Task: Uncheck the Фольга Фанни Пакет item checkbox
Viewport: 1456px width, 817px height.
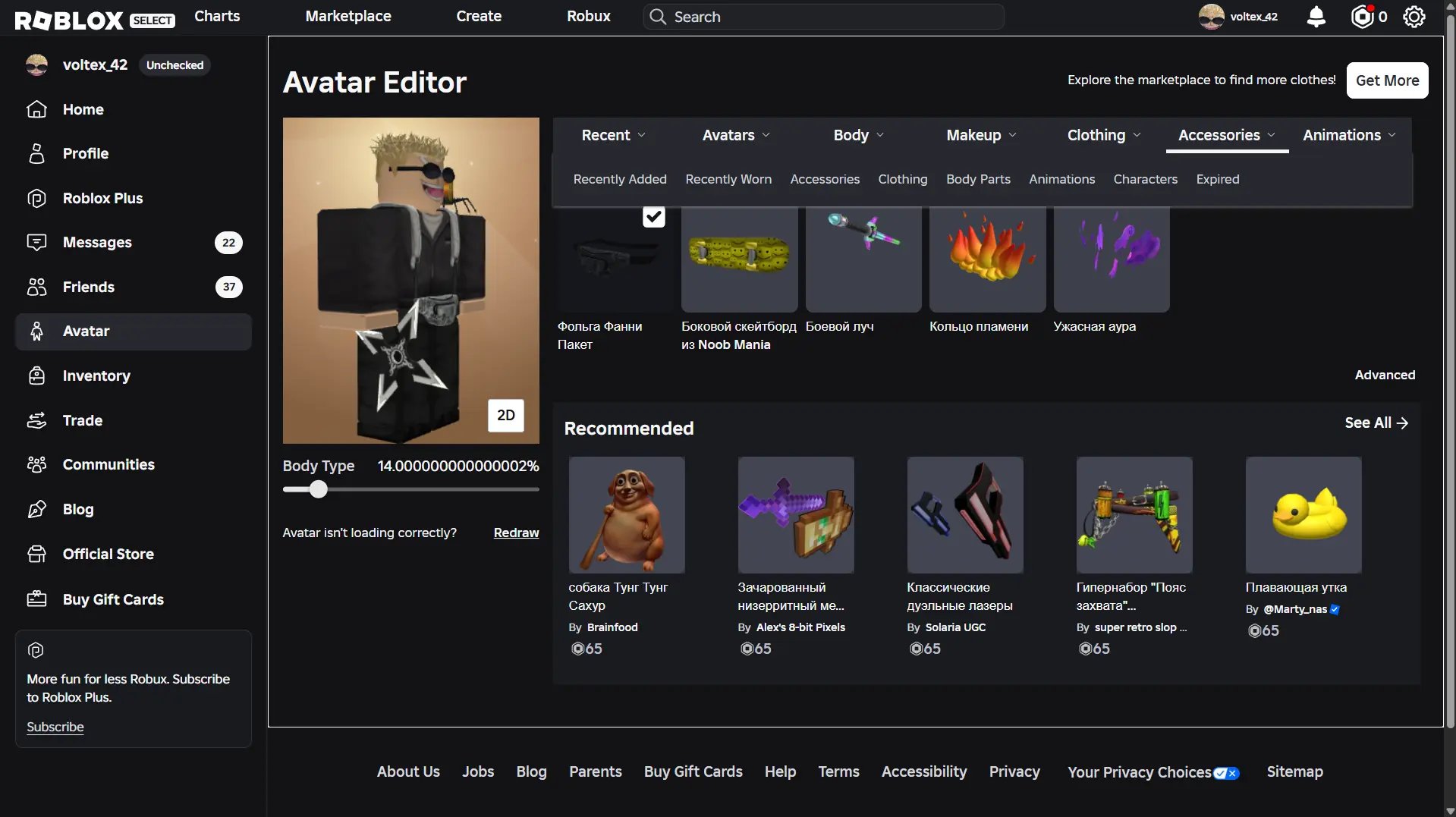Action: coord(653,217)
